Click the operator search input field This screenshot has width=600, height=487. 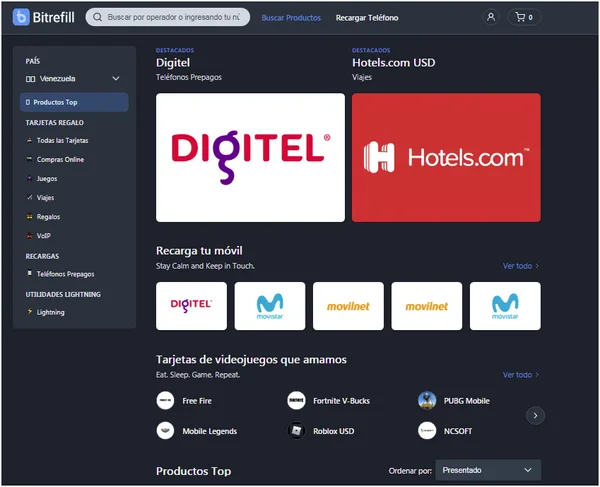pos(168,17)
